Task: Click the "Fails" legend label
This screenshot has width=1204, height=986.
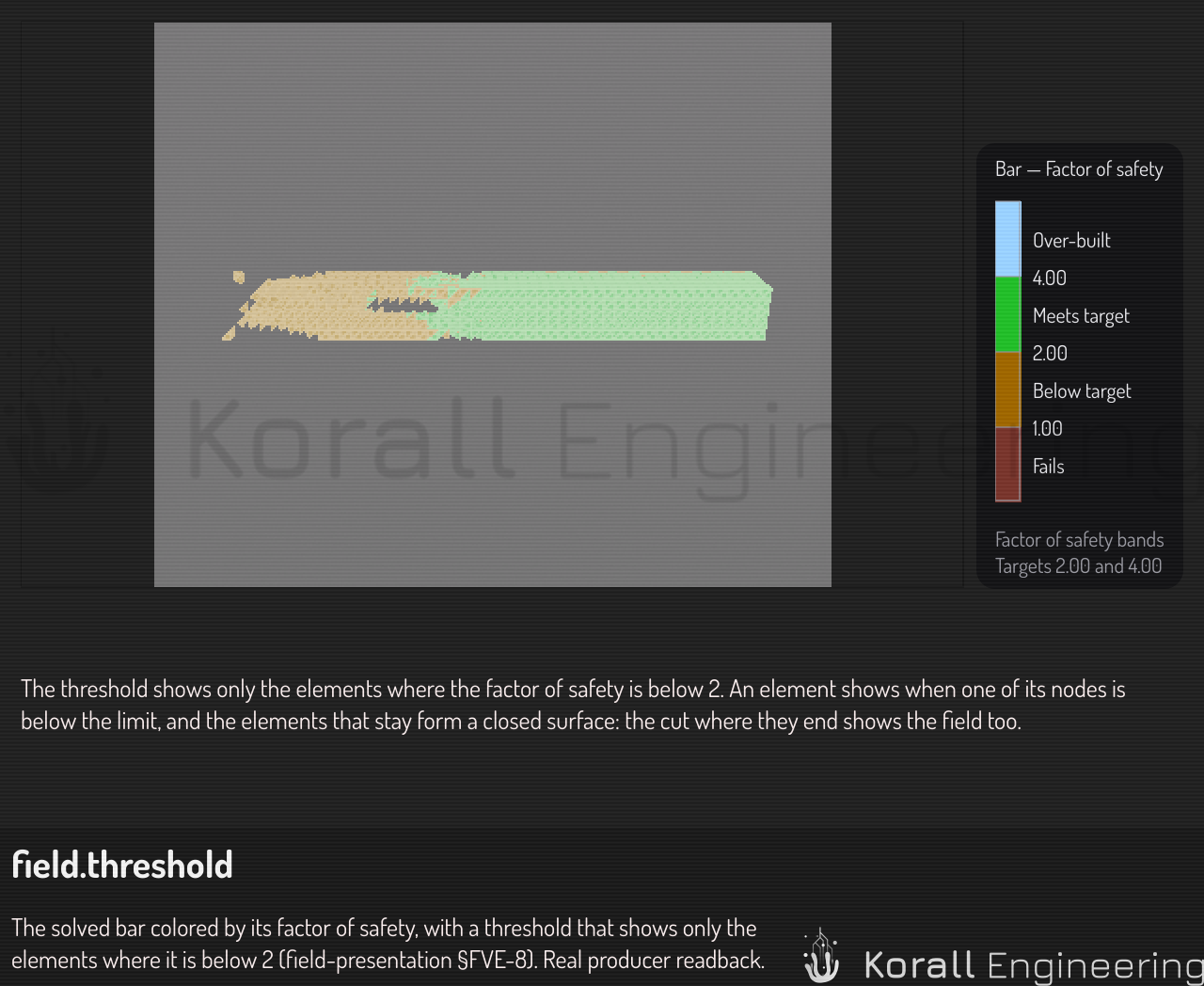Action: click(1048, 466)
